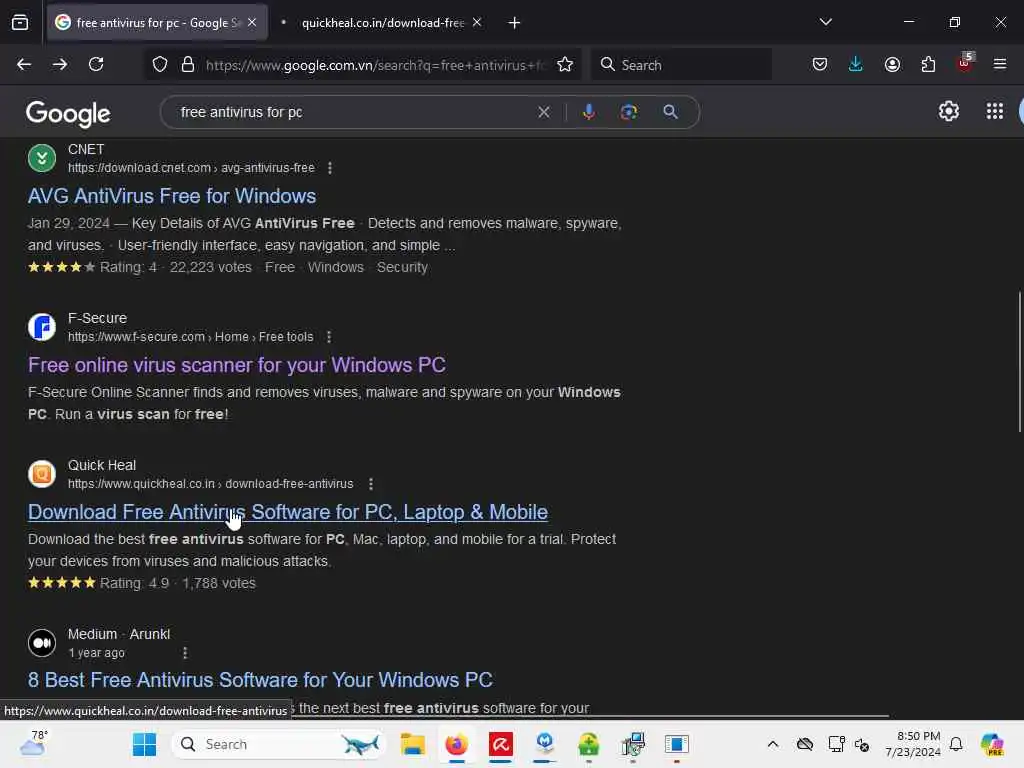Open more options for Quick Heal result
Image resolution: width=1024 pixels, height=768 pixels.
(x=371, y=484)
